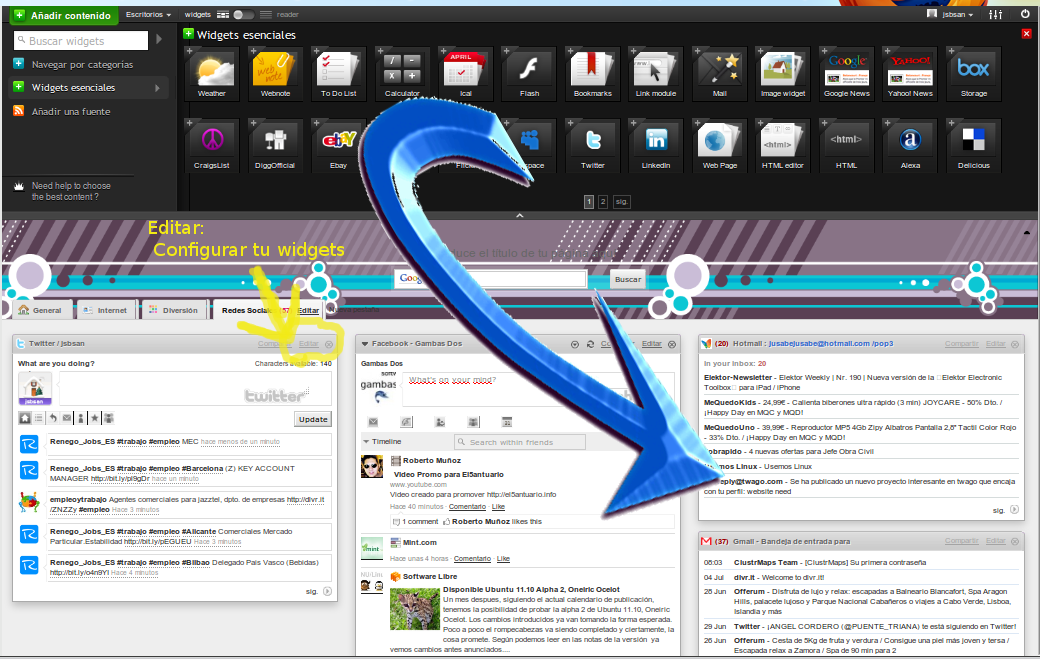Image resolution: width=1040 pixels, height=659 pixels.
Task: Expand the Widgets esenciales sidebar arrow
Action: [157, 88]
